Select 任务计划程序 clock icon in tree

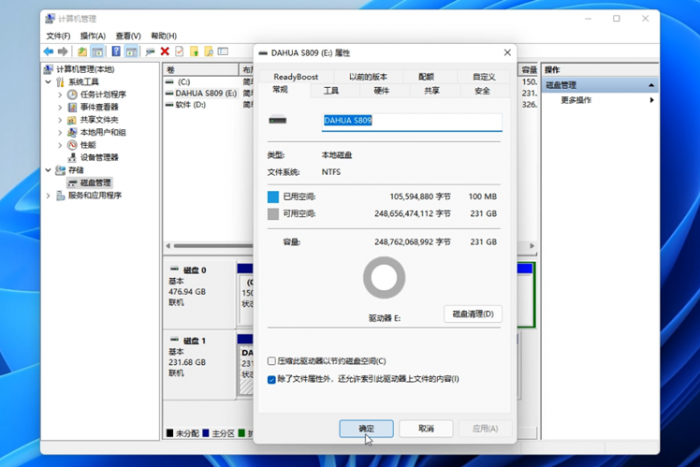tap(72, 94)
